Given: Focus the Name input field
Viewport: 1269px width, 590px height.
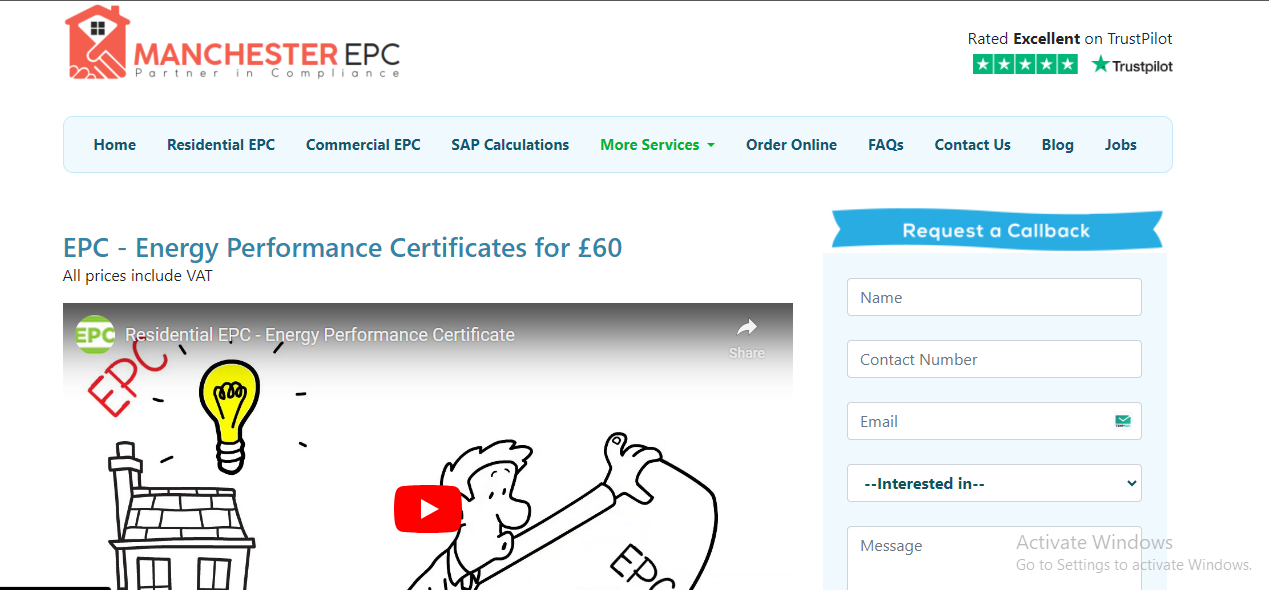Looking at the screenshot, I should coord(994,297).
